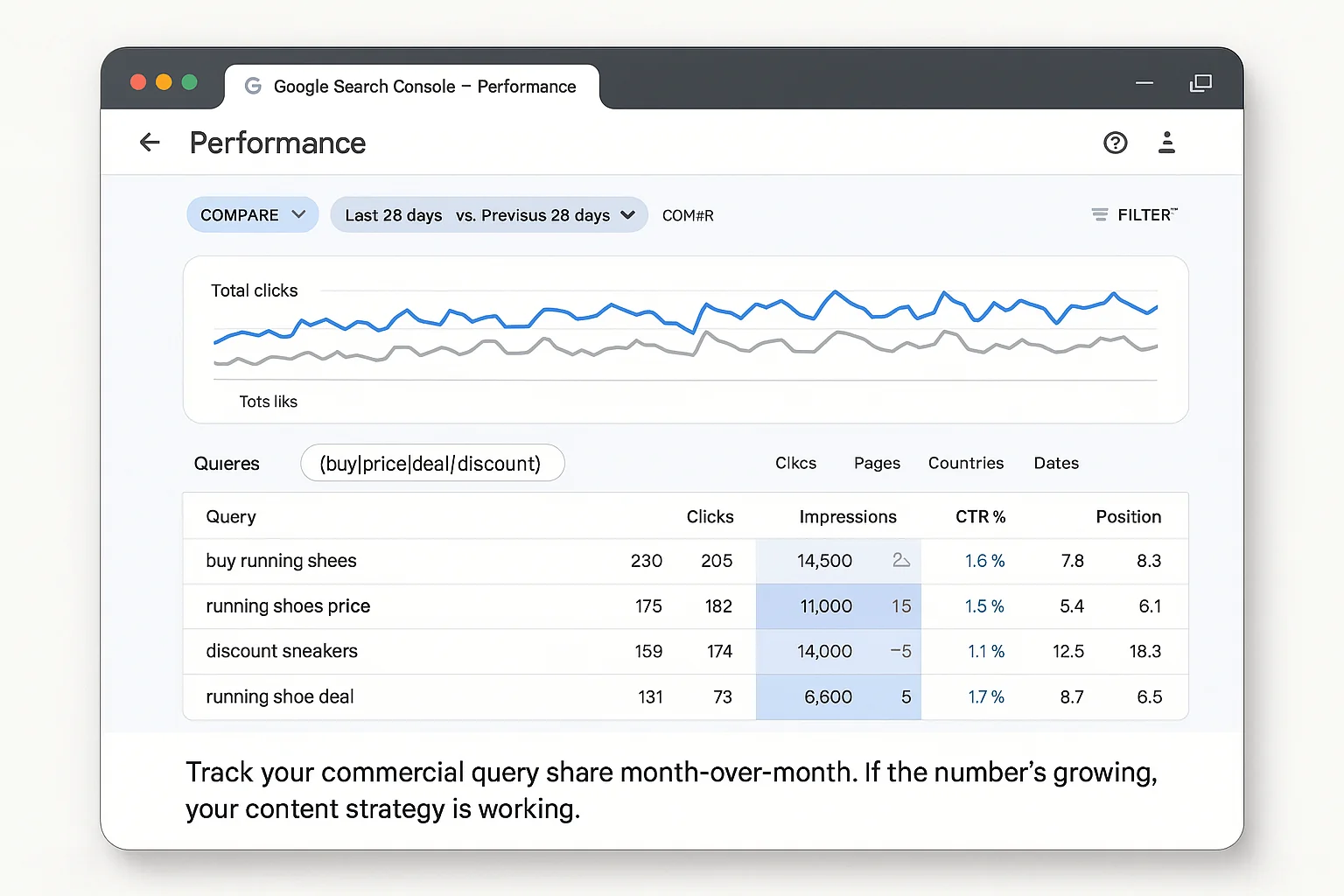Select the Clicks tab
Viewport: 1344px width, 896px height.
[794, 463]
